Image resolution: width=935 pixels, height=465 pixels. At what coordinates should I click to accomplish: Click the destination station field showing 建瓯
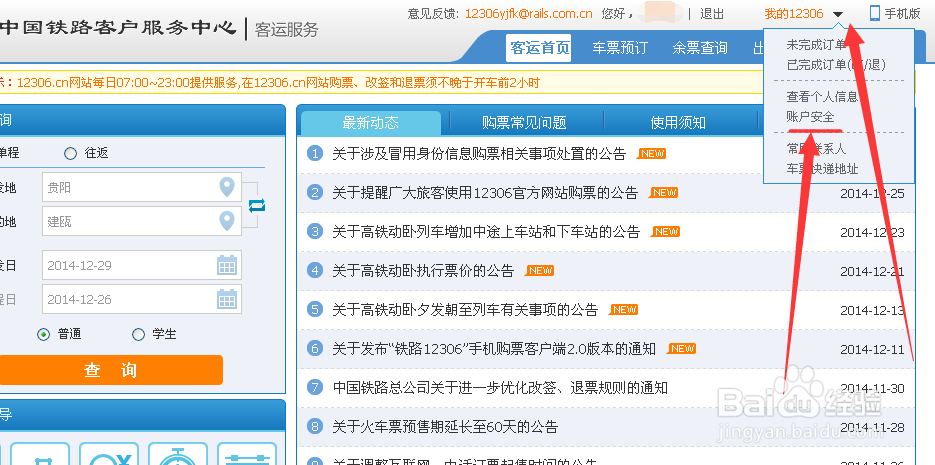(142, 221)
